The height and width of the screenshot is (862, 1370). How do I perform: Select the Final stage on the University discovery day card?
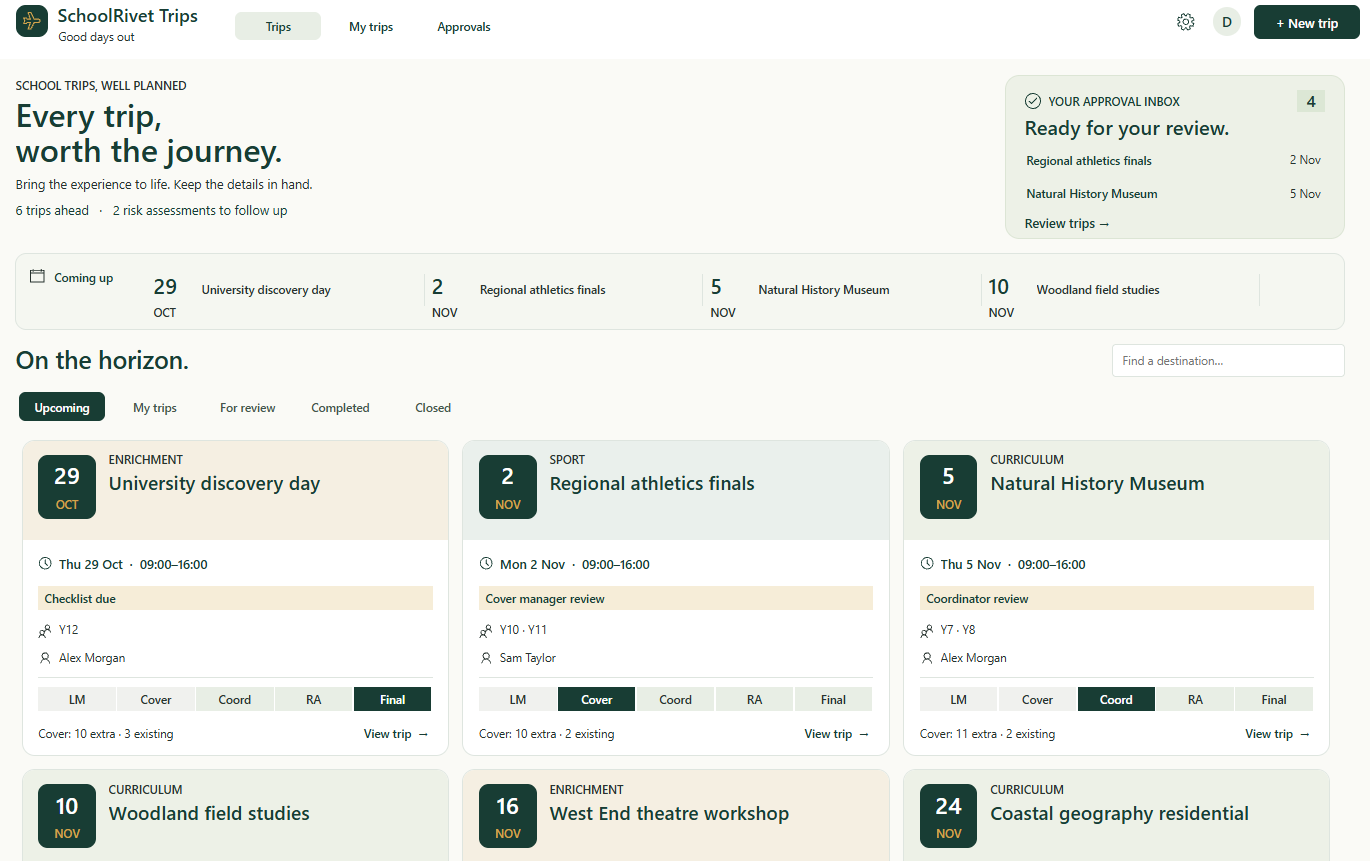393,699
